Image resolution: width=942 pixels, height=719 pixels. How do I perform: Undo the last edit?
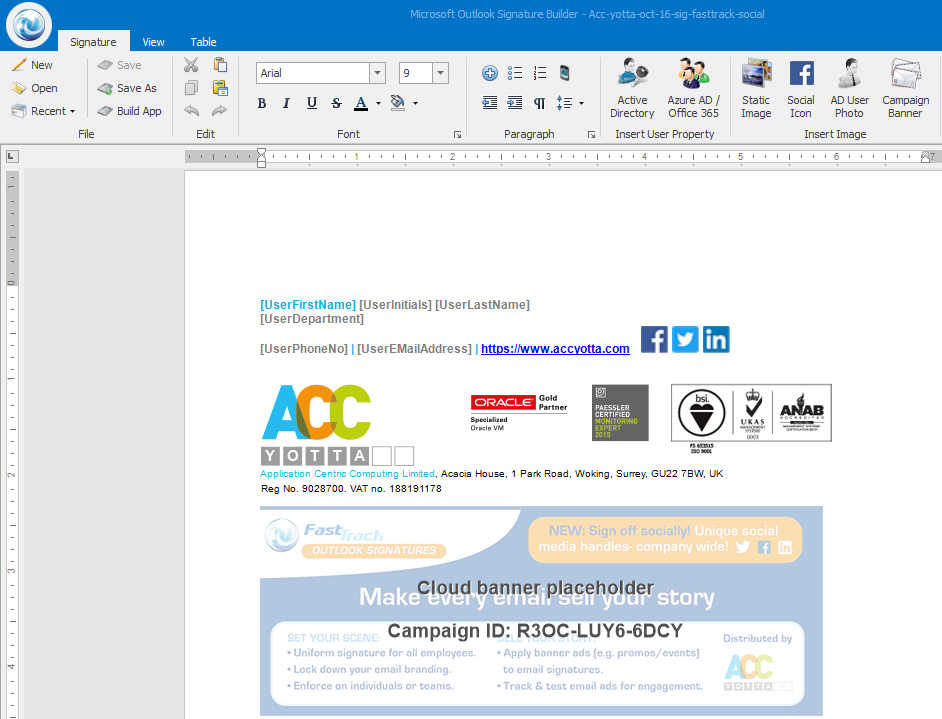191,111
